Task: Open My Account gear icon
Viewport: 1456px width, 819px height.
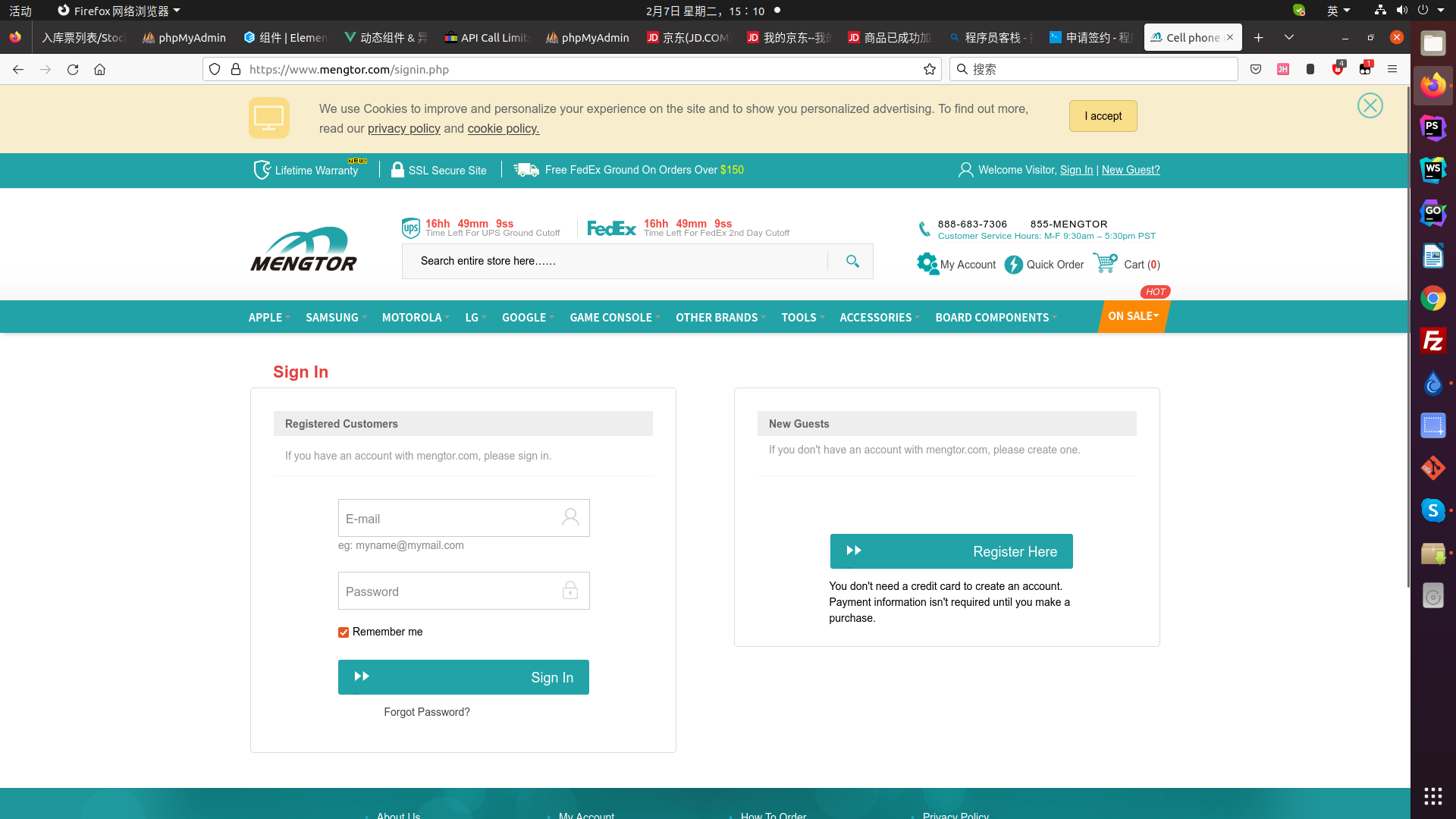Action: (x=927, y=264)
